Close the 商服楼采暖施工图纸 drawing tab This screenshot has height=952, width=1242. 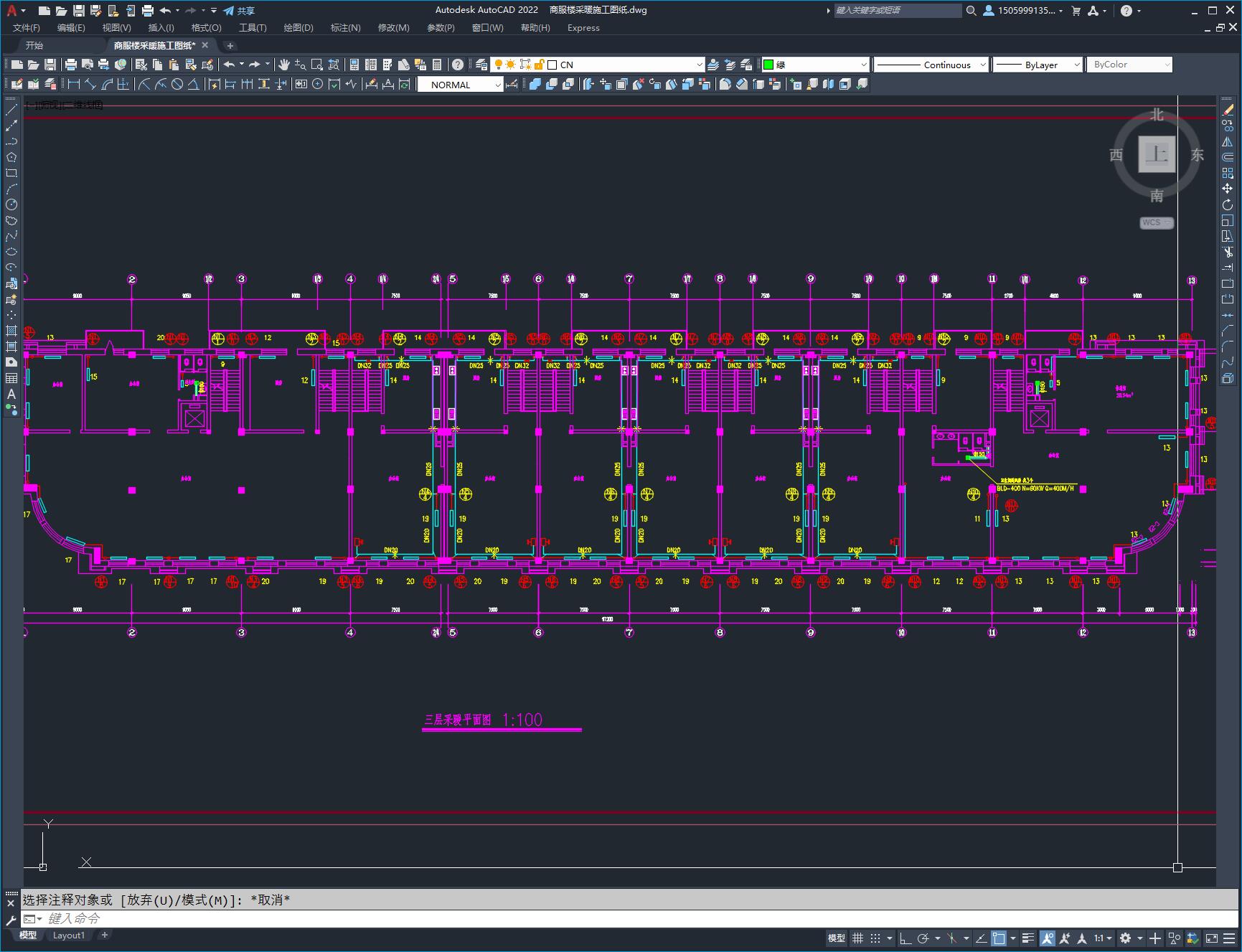205,44
